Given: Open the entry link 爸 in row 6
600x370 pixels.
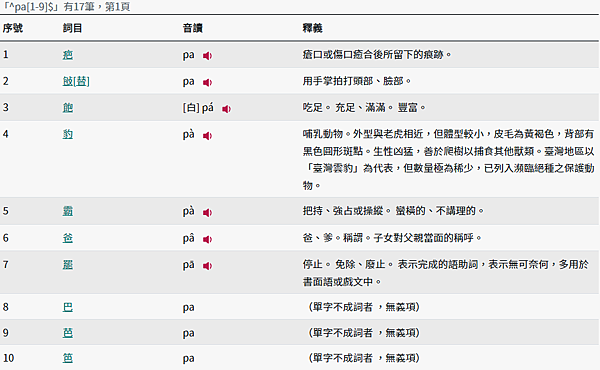Looking at the screenshot, I should point(68,238).
